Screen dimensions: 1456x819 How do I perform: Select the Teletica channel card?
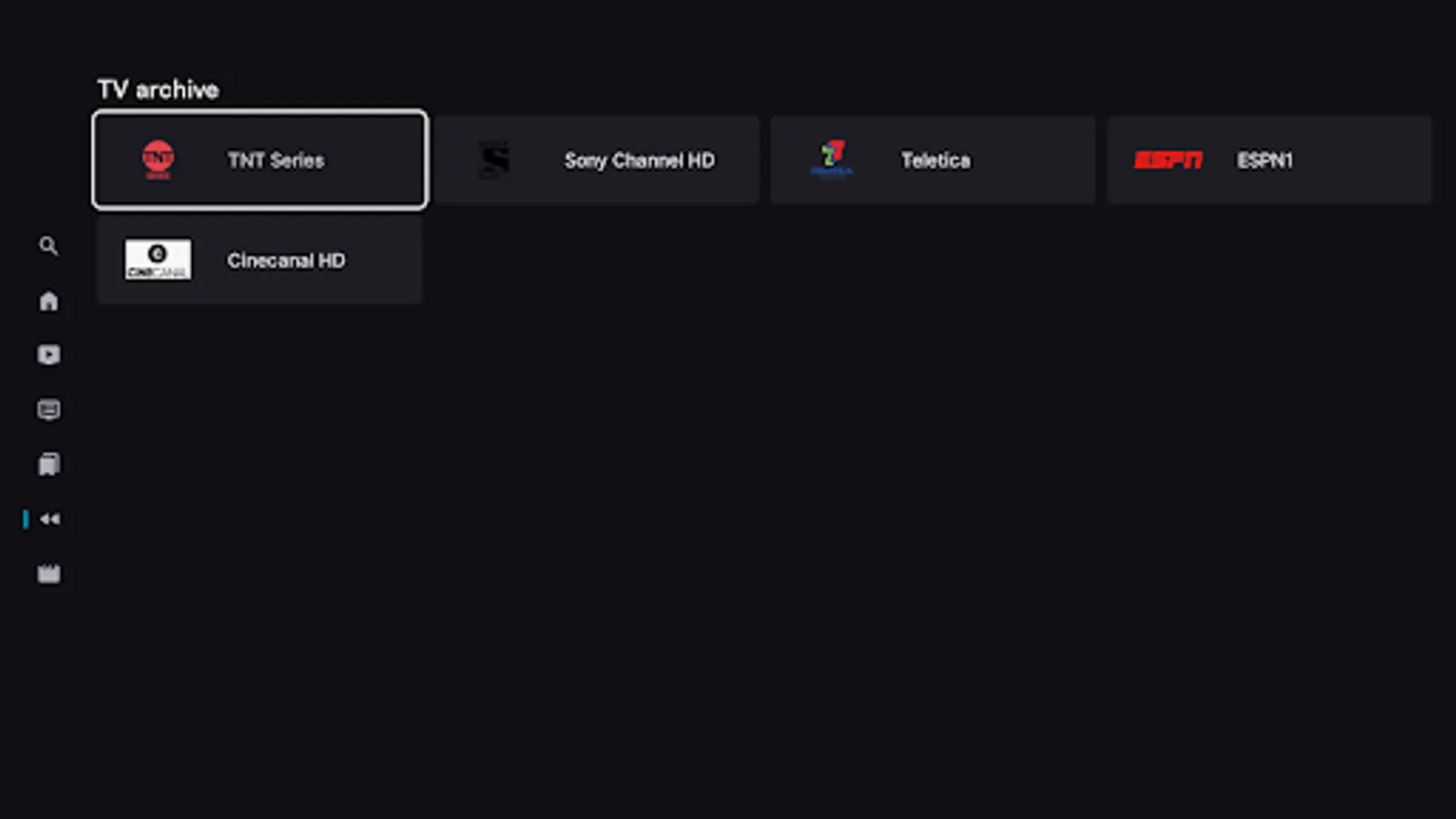pos(933,159)
